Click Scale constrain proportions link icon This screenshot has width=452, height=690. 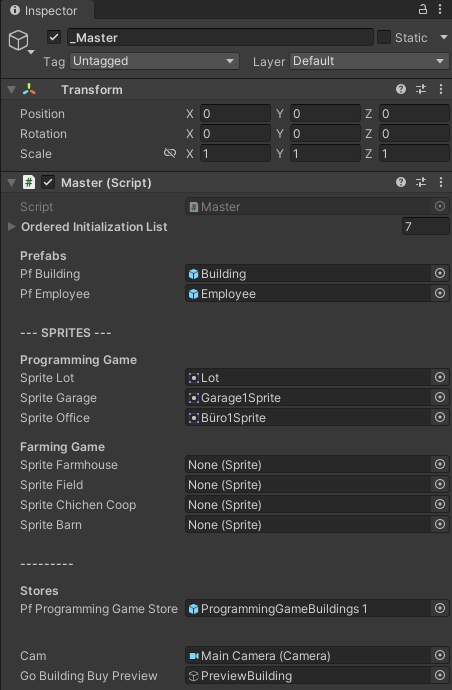pos(170,153)
